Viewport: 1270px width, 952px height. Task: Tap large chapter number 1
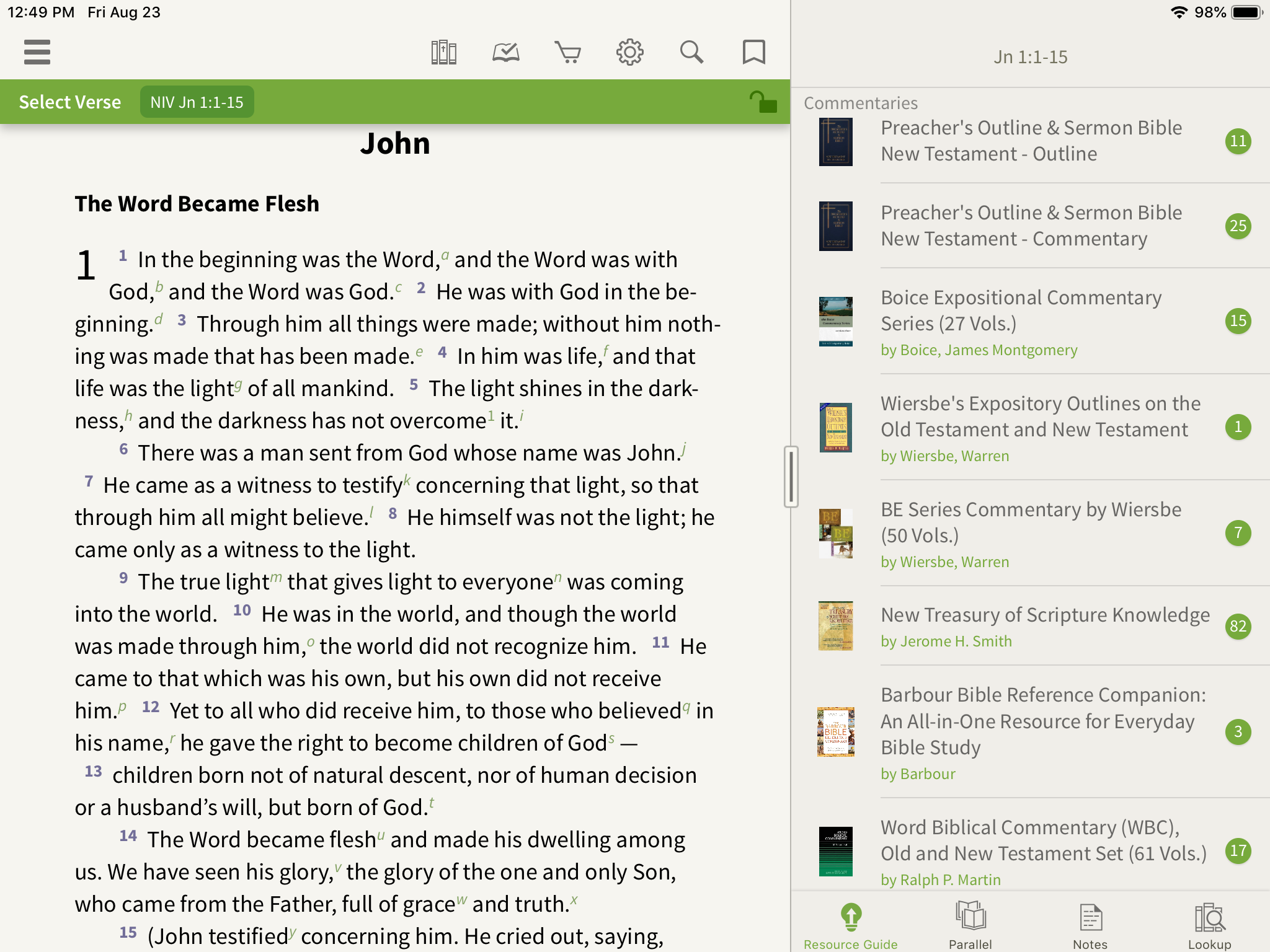(86, 265)
